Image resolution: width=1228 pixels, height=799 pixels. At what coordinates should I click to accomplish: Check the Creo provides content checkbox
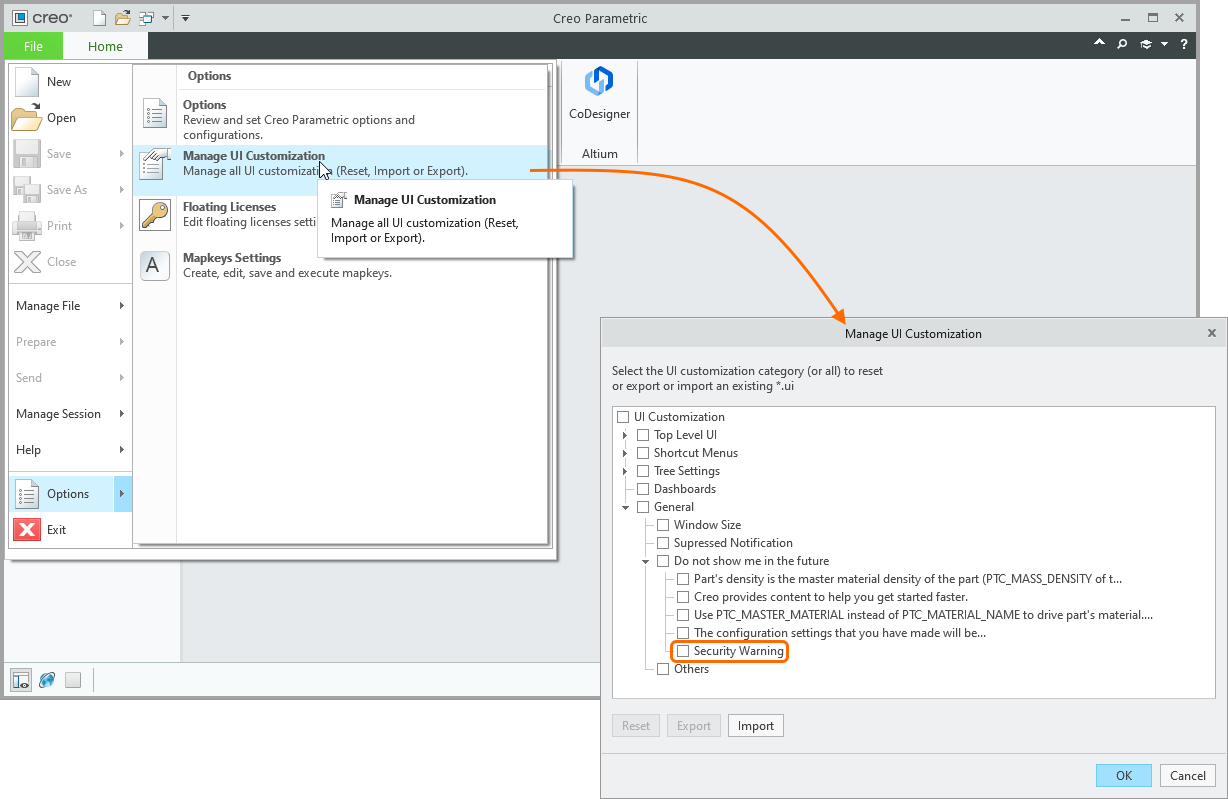tap(683, 597)
